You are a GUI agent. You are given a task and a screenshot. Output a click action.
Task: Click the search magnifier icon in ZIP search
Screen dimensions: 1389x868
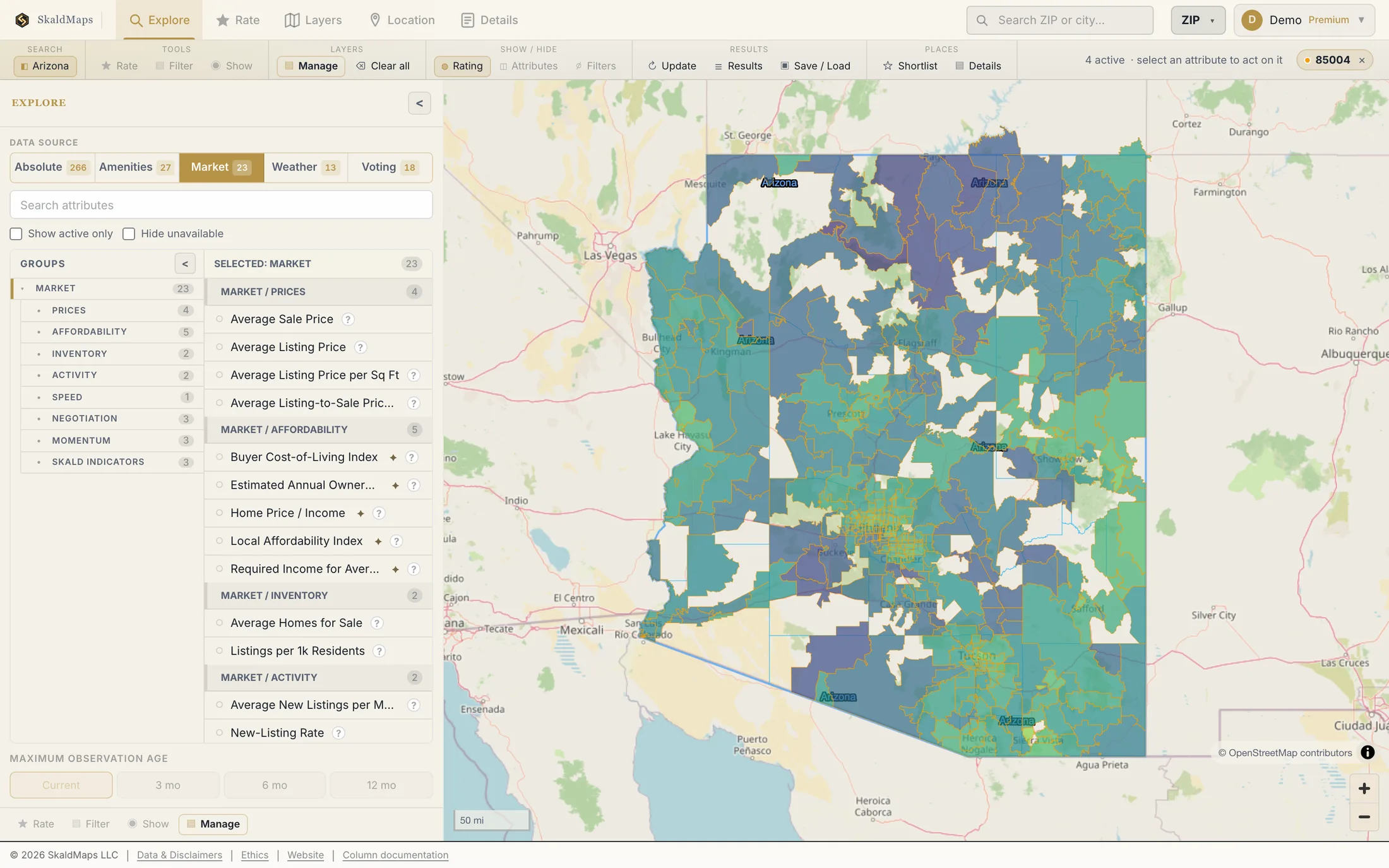tap(982, 20)
